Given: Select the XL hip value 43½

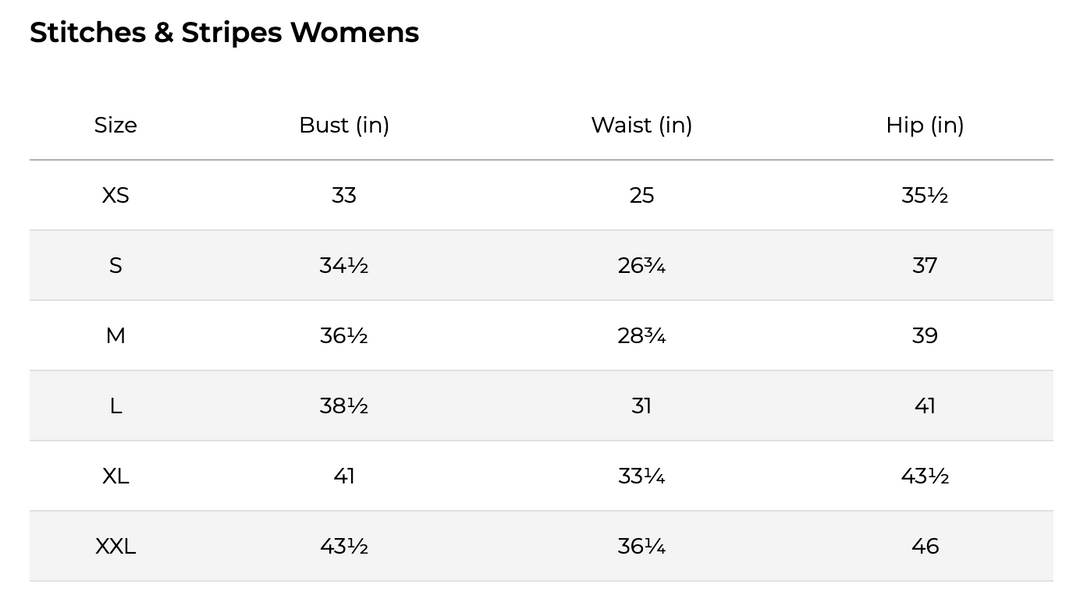Looking at the screenshot, I should tap(924, 476).
